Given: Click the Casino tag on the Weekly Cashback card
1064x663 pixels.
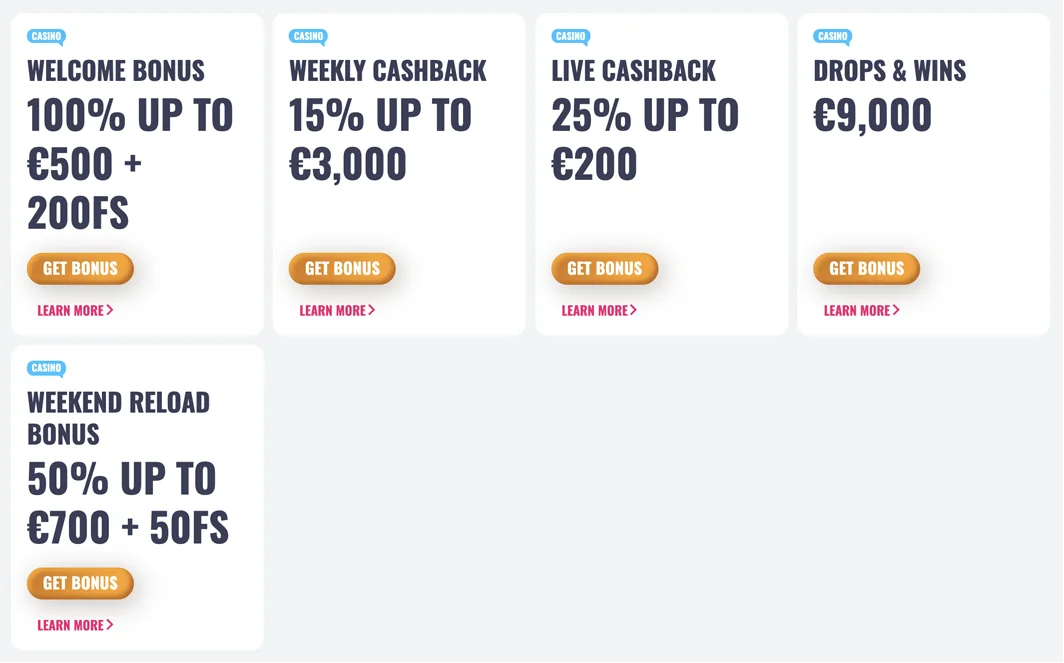Looking at the screenshot, I should (x=308, y=36).
